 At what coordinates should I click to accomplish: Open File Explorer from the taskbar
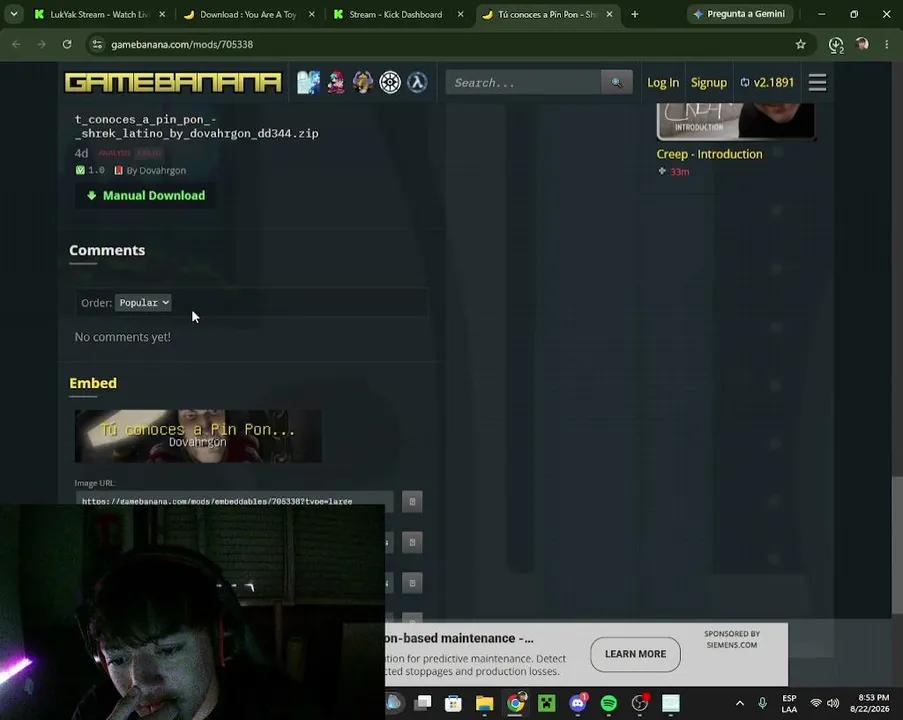[x=484, y=703]
